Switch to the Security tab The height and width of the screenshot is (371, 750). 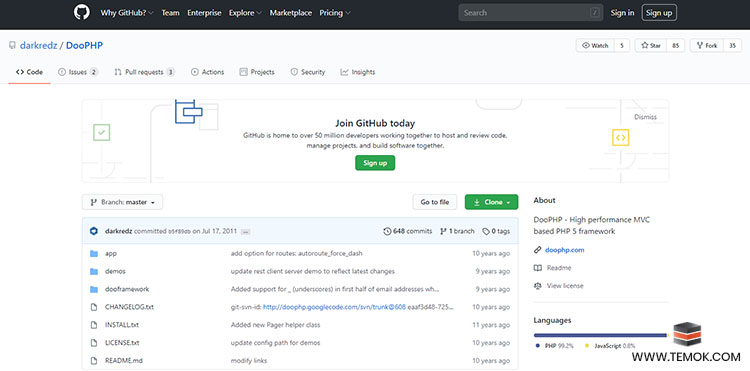click(308, 72)
